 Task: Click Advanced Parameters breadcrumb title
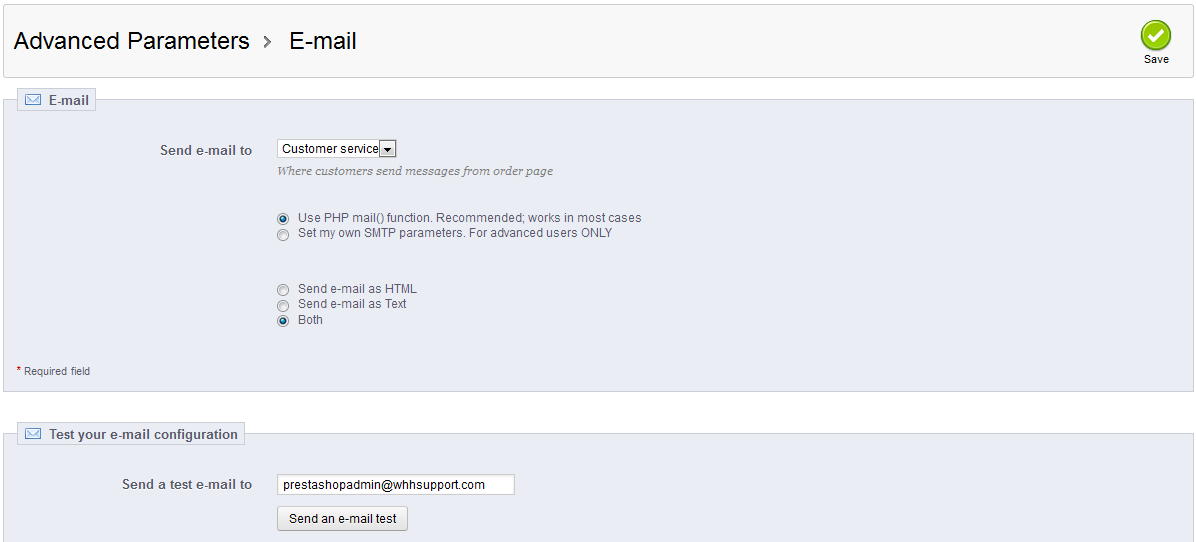point(131,41)
